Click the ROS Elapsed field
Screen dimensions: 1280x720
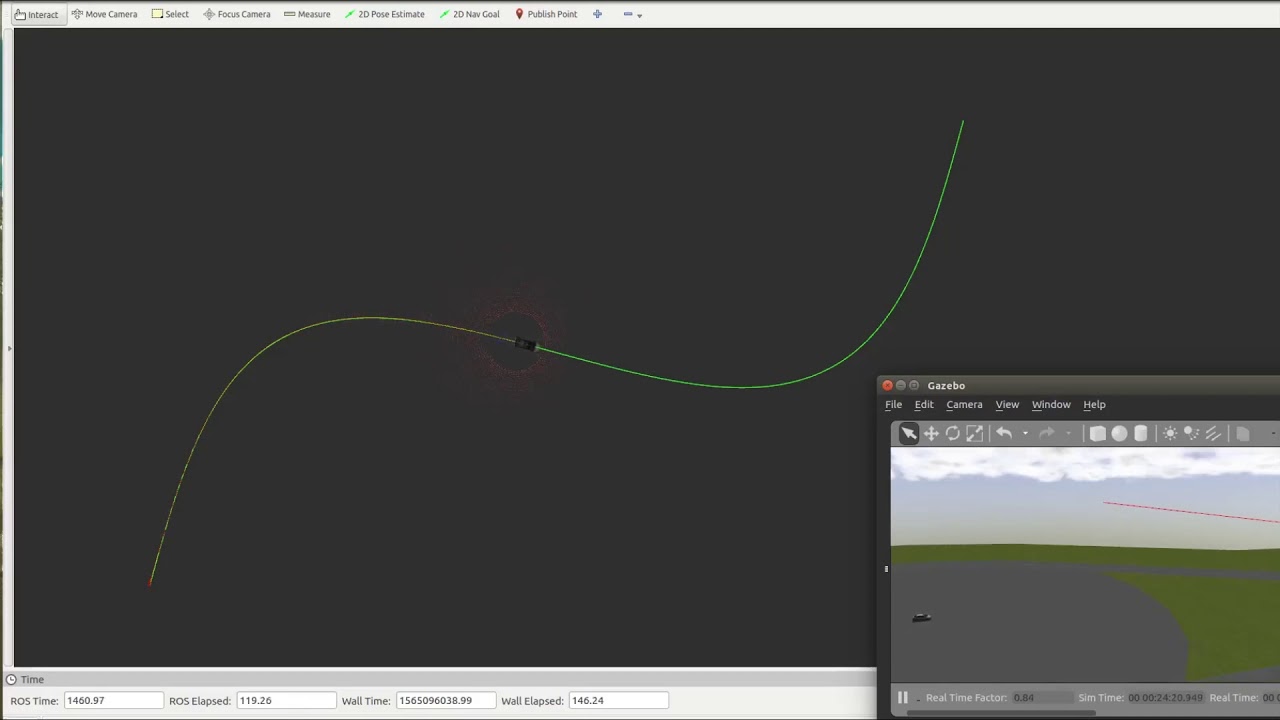[x=285, y=700]
